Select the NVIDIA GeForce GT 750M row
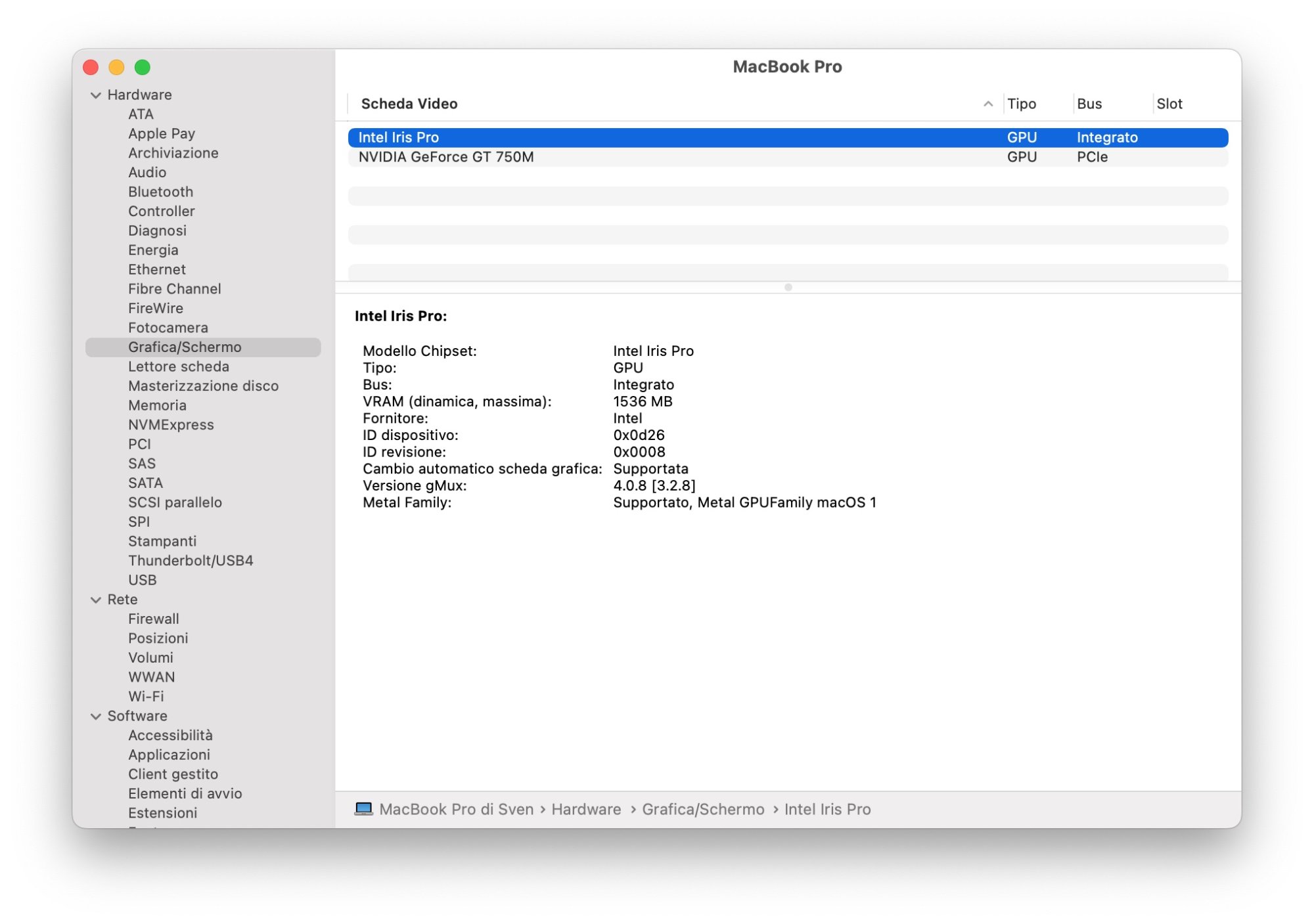Screen dimensions: 1314x924 (446, 157)
